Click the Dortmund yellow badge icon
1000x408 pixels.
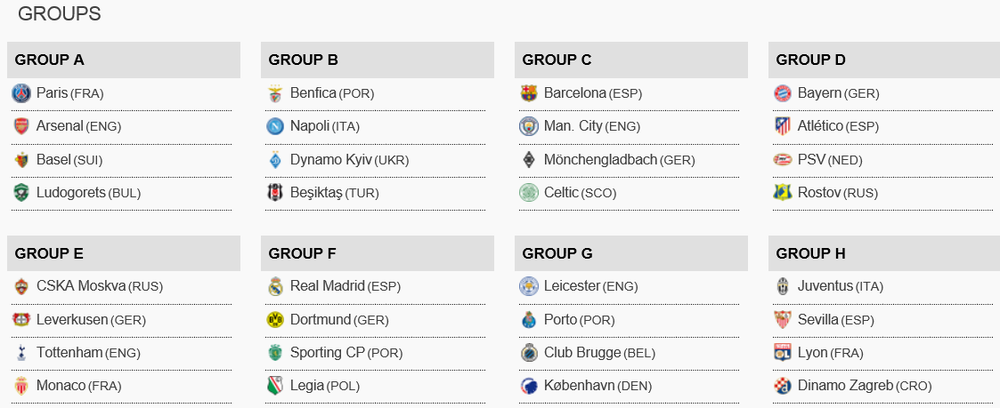275,319
